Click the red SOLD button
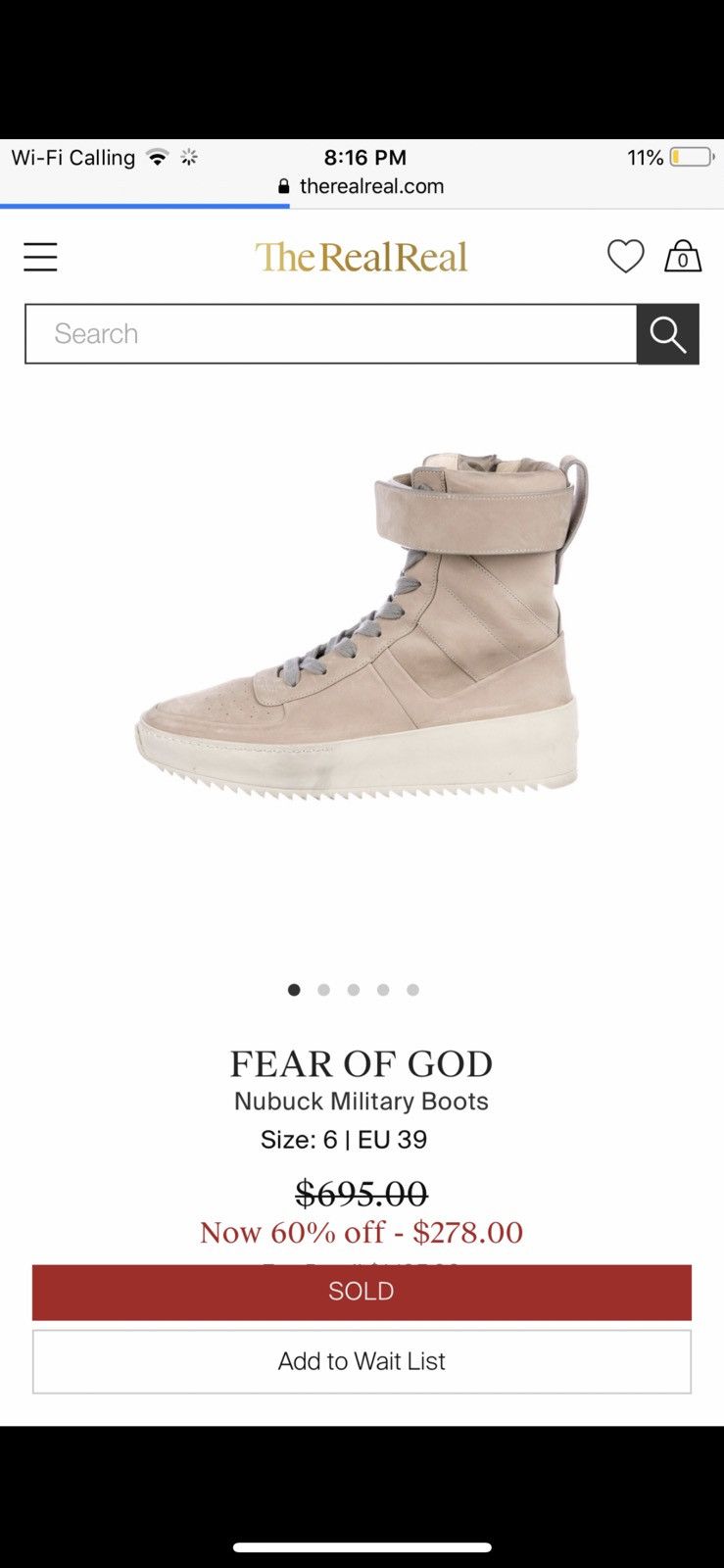 point(362,1292)
